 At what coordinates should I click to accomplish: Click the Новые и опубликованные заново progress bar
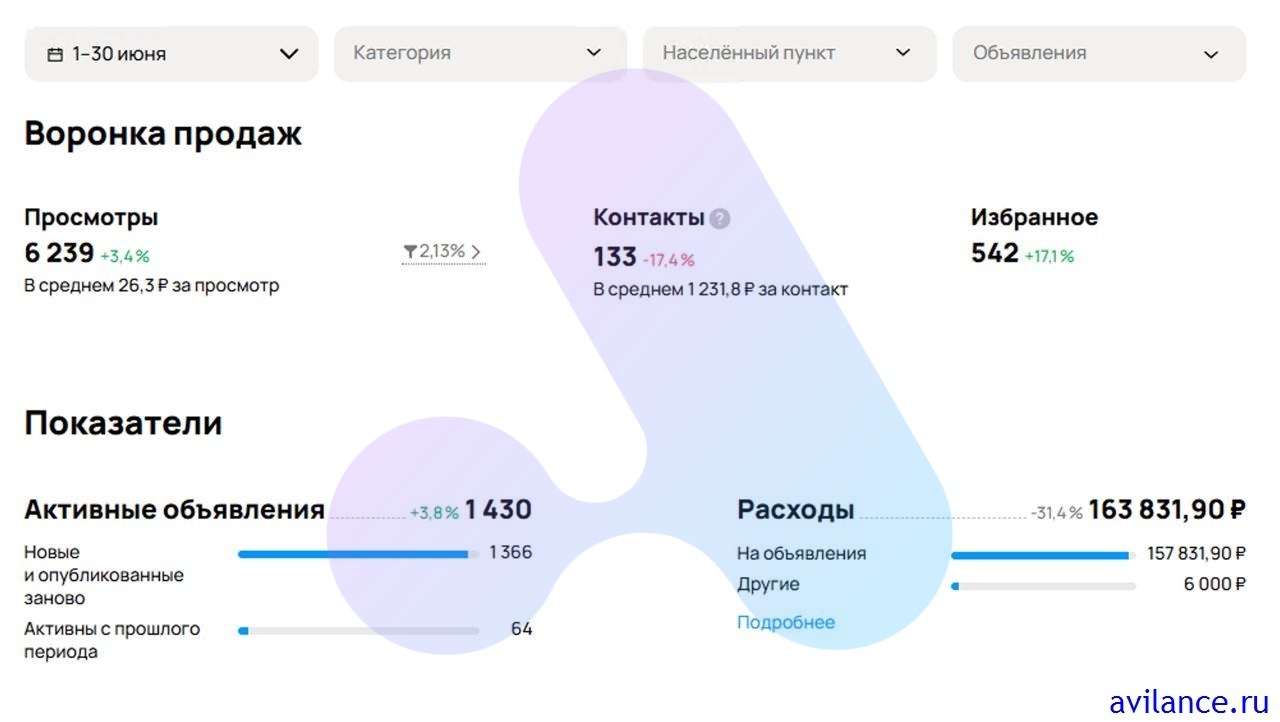(358, 553)
